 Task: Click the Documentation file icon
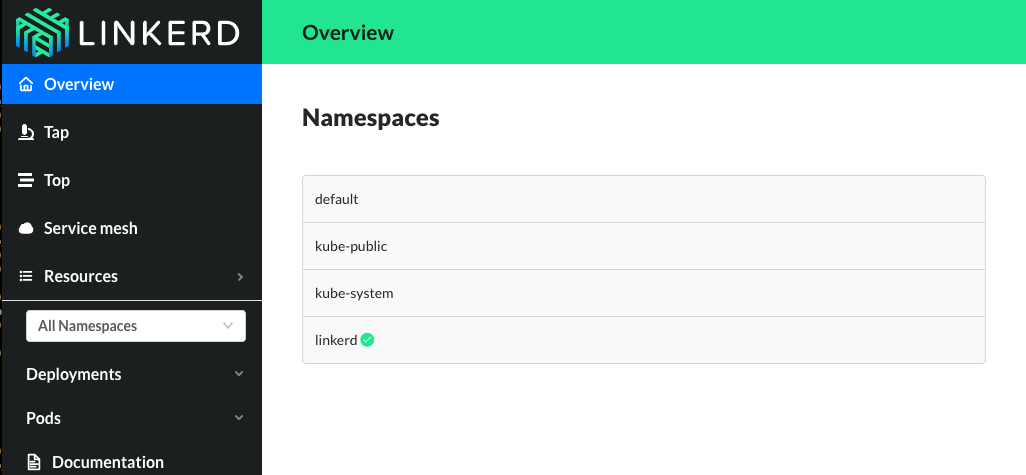(x=35, y=462)
